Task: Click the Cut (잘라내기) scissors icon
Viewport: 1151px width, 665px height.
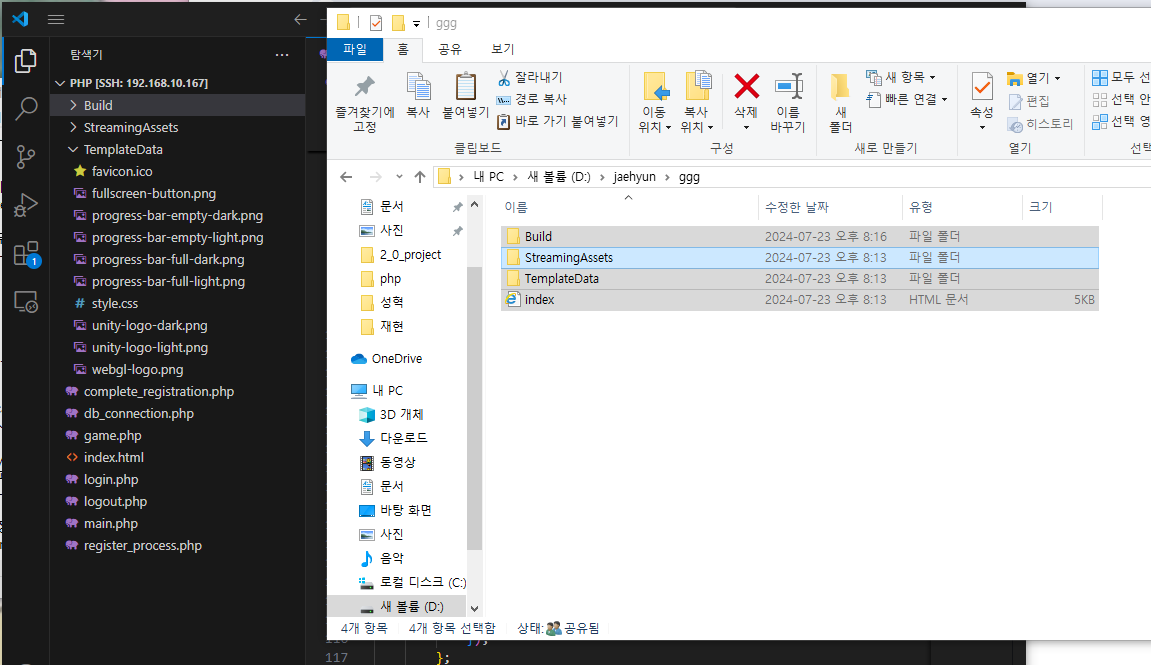Action: [x=504, y=77]
